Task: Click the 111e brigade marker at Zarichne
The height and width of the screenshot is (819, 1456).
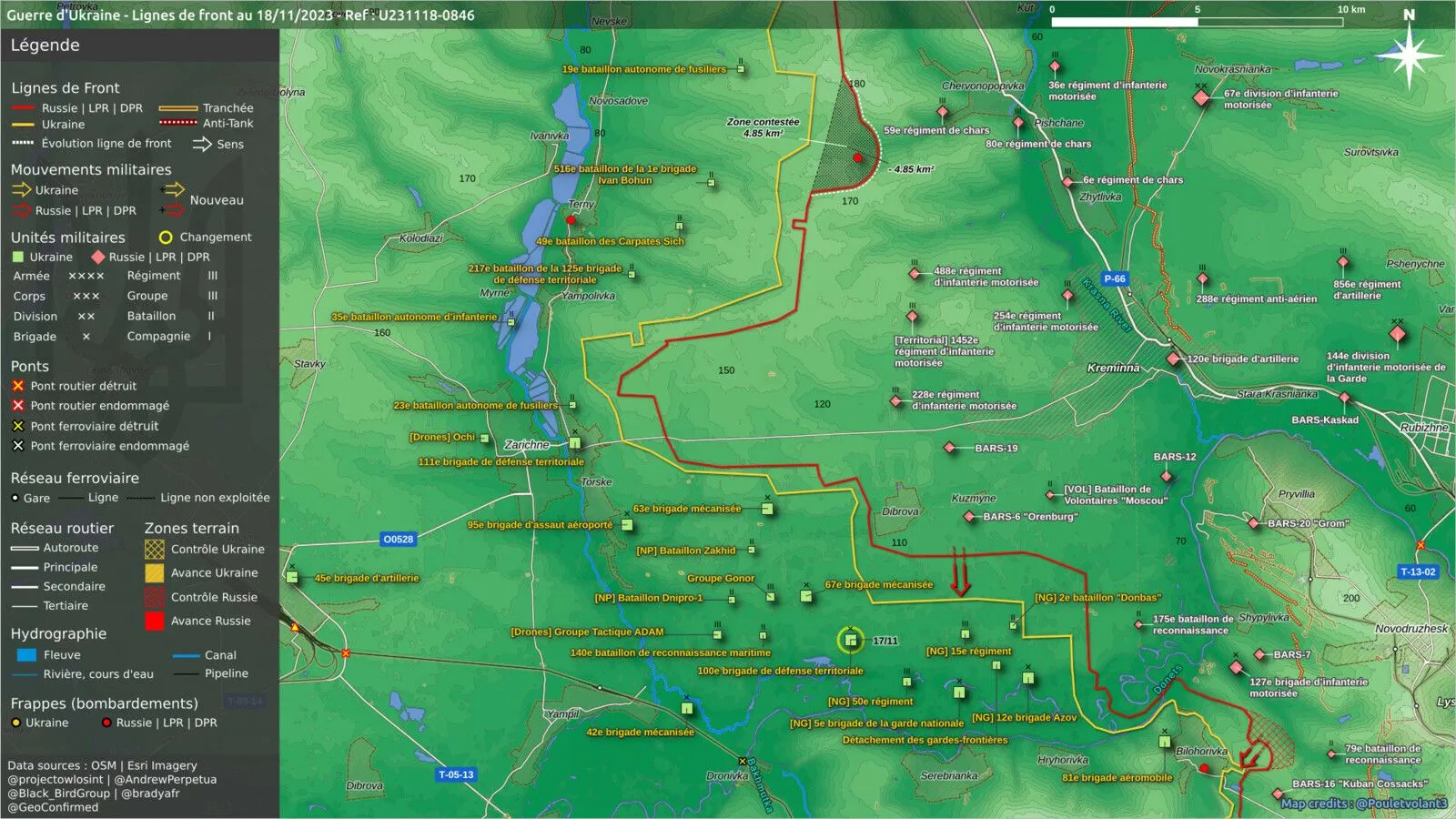Action: 575,443
